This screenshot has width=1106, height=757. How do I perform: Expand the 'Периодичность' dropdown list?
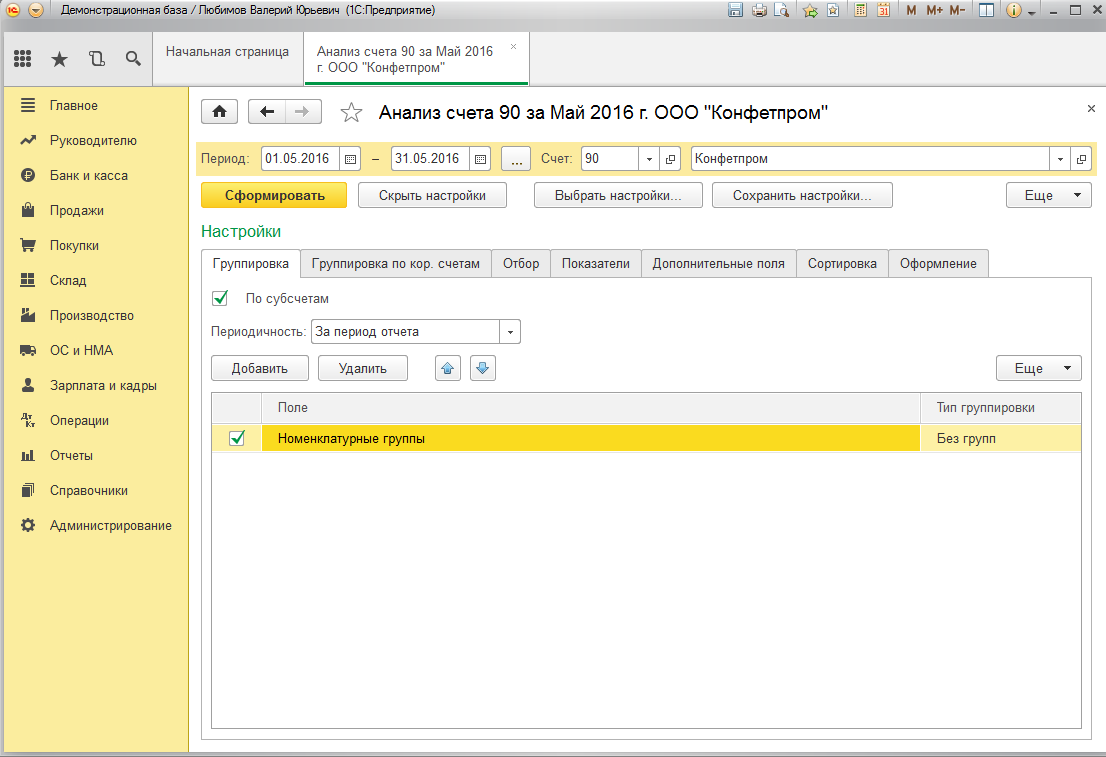tap(510, 332)
